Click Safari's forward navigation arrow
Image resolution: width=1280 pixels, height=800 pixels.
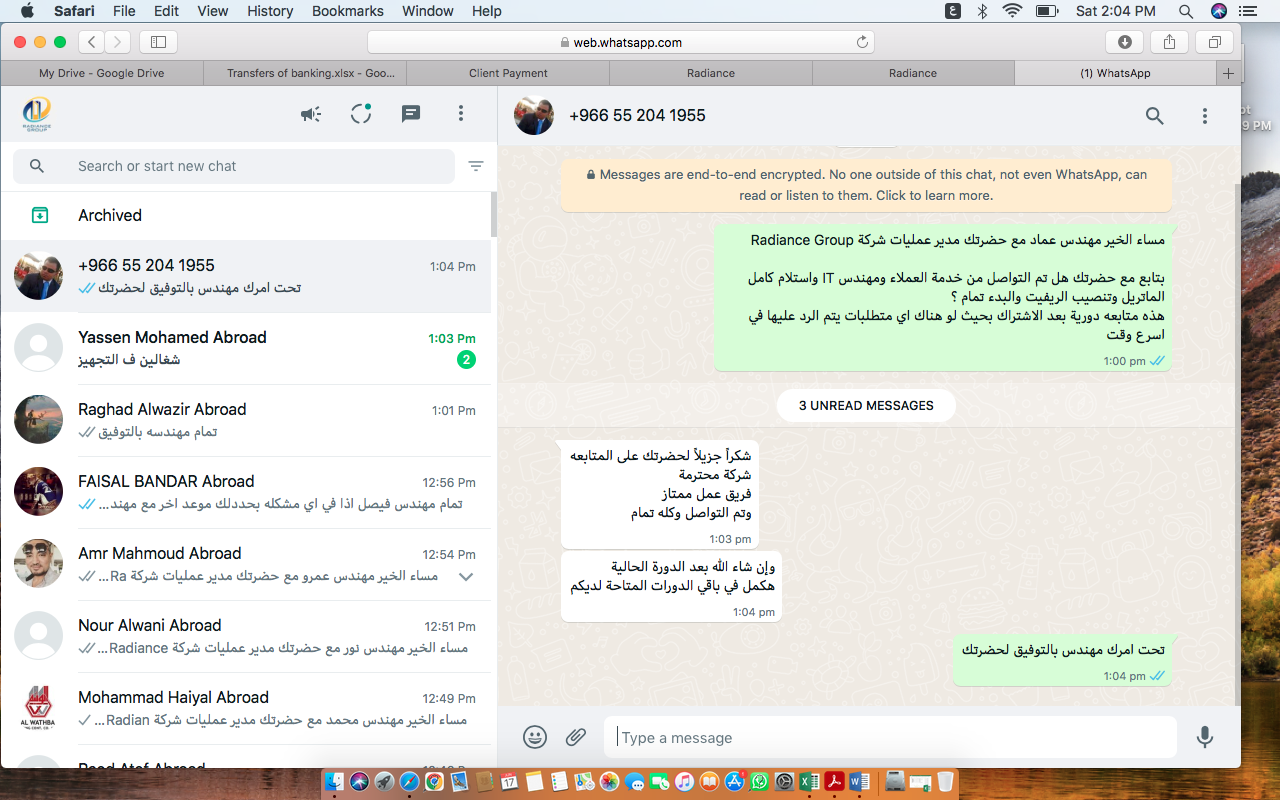pyautogui.click(x=118, y=42)
